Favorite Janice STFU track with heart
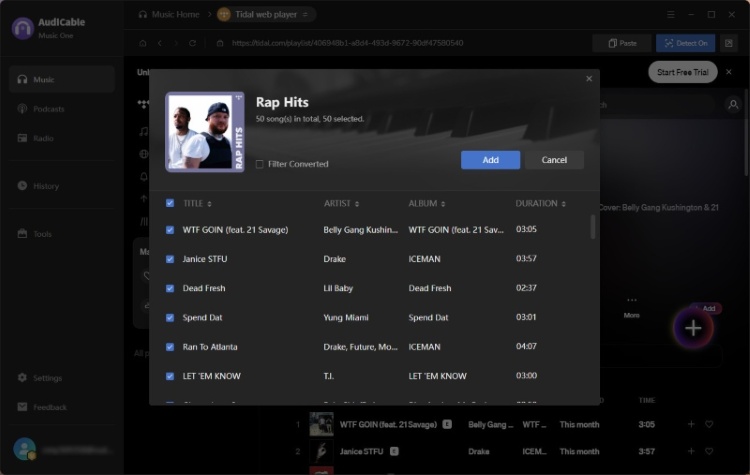The image size is (750, 475). [x=709, y=451]
